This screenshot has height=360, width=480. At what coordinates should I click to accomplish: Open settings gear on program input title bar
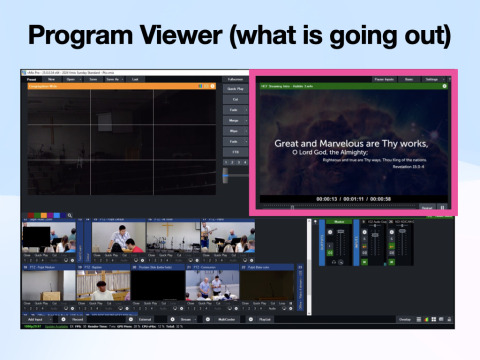pos(444,86)
